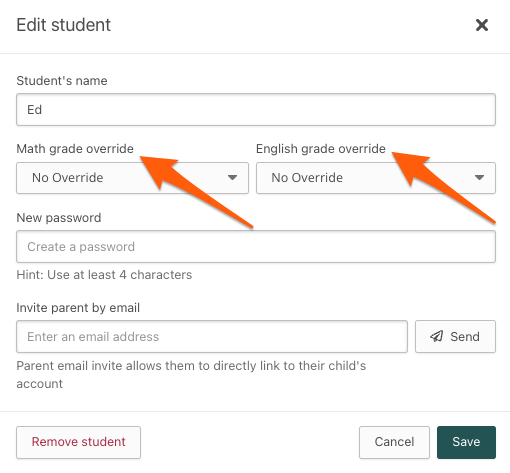The image size is (510, 473).
Task: Click the password hint text
Action: pyautogui.click(x=104, y=275)
